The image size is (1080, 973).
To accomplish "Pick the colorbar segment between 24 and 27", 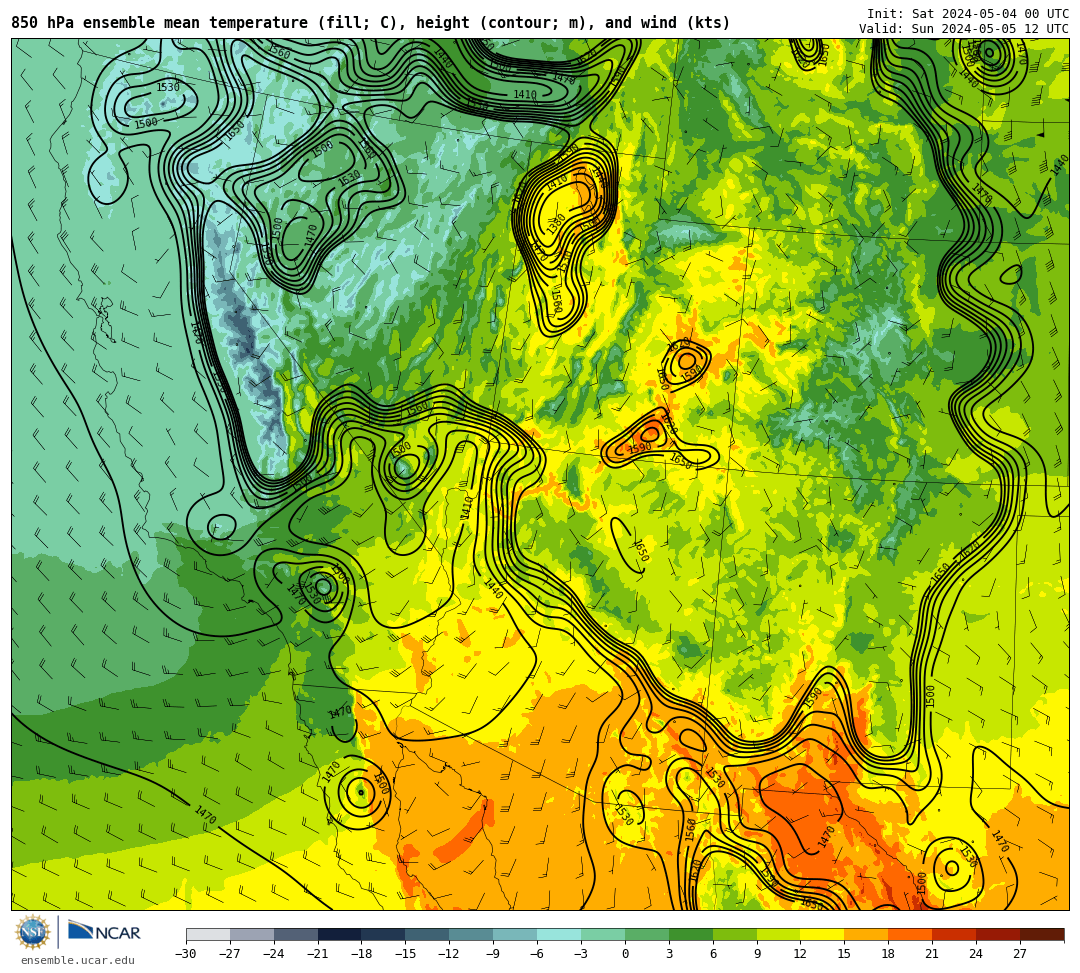I will [x=999, y=934].
